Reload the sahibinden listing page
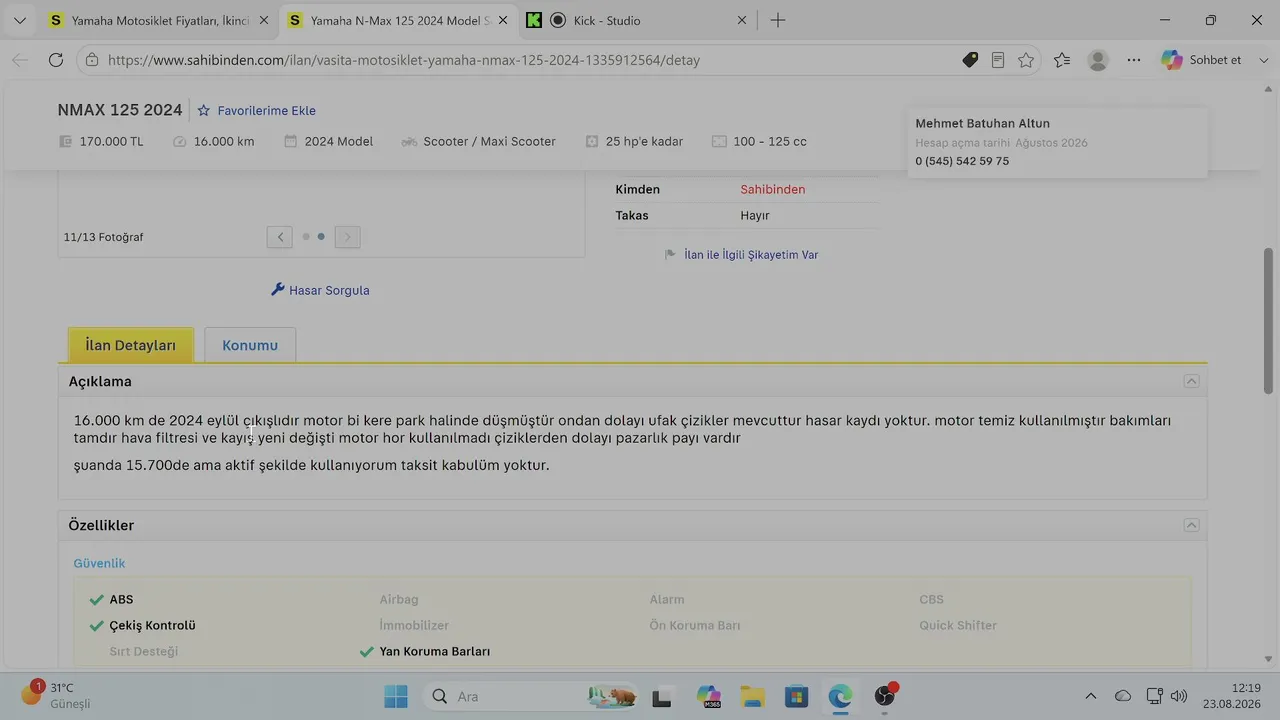This screenshot has height=720, width=1280. [56, 60]
